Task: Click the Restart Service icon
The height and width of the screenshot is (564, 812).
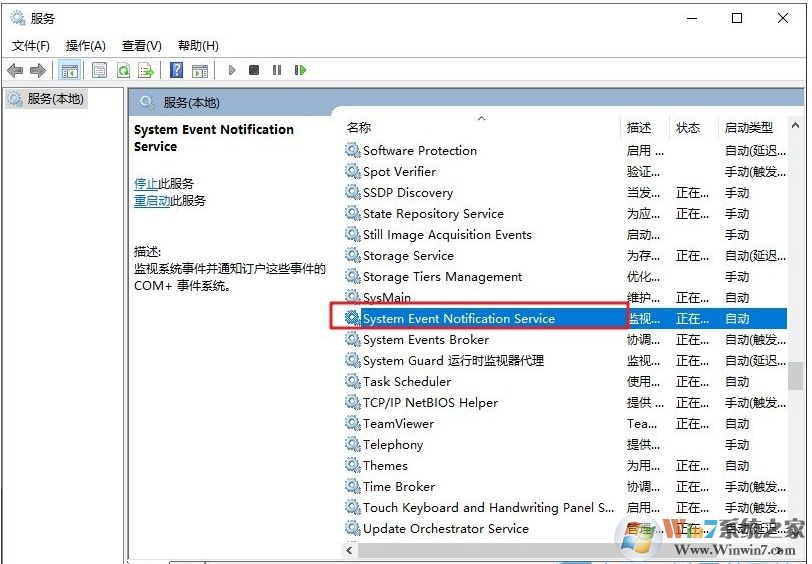Action: click(x=300, y=70)
